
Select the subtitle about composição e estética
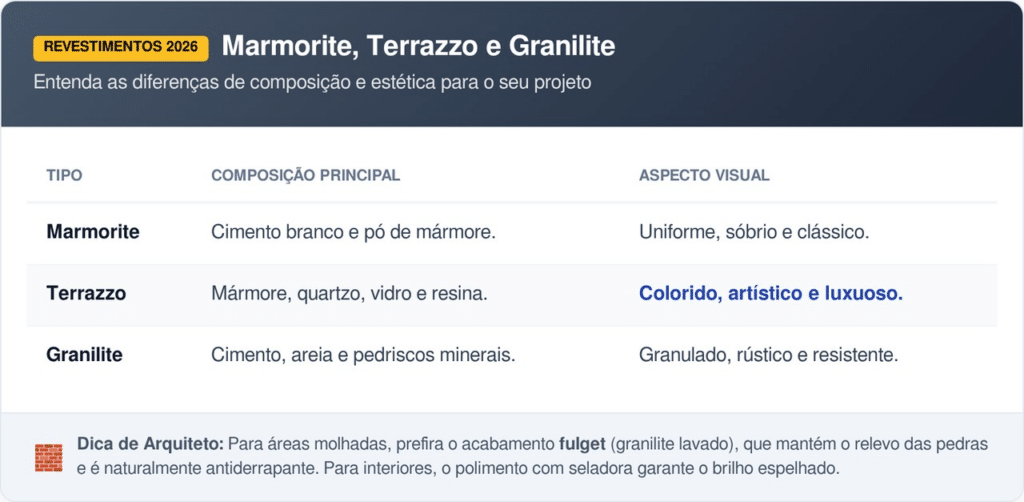click(x=312, y=82)
